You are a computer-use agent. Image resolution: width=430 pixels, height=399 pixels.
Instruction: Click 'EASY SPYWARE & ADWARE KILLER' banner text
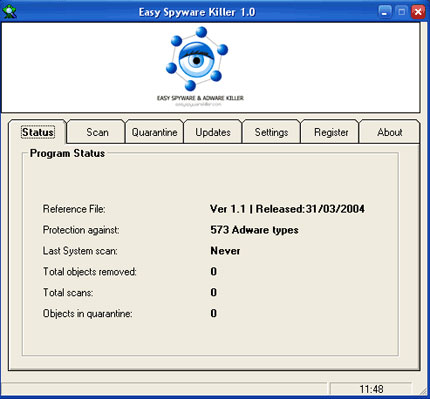click(x=200, y=98)
